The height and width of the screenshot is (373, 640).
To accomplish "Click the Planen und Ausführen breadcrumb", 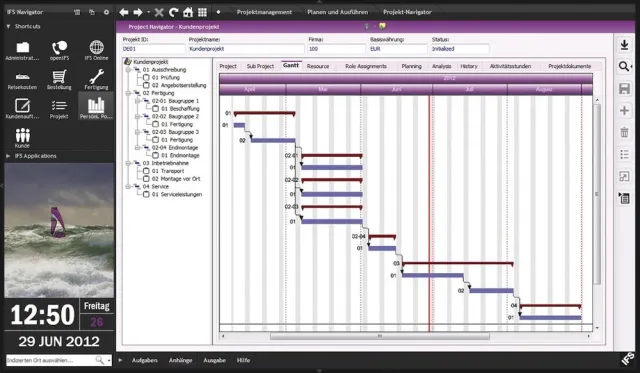I will [x=338, y=12].
